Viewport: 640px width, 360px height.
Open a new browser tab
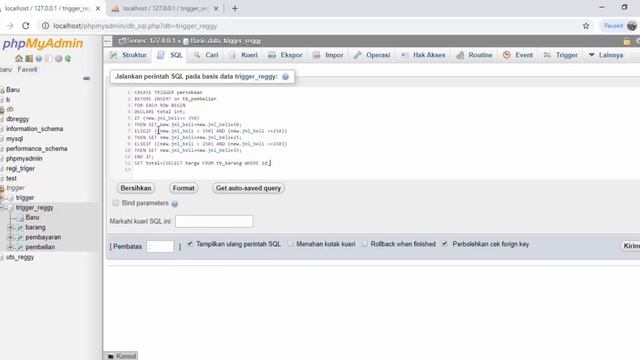(235, 8)
